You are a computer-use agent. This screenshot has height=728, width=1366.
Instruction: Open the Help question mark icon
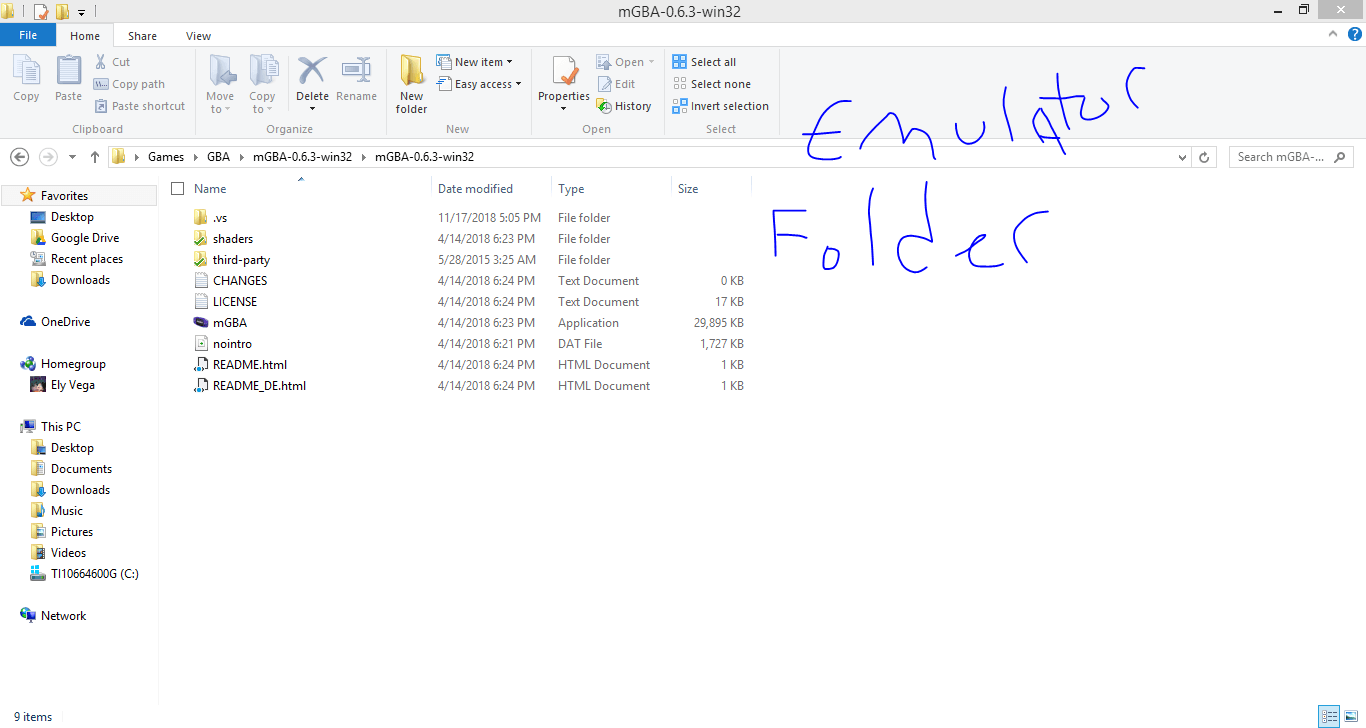tap(1355, 34)
